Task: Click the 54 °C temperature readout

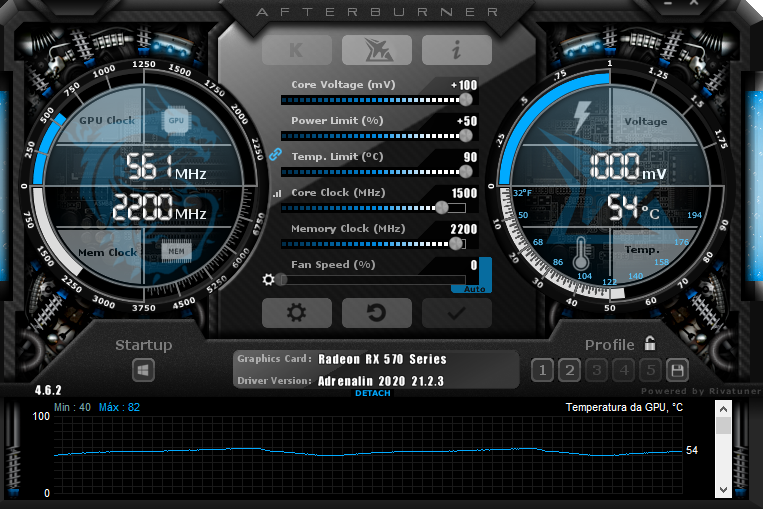Action: point(633,207)
